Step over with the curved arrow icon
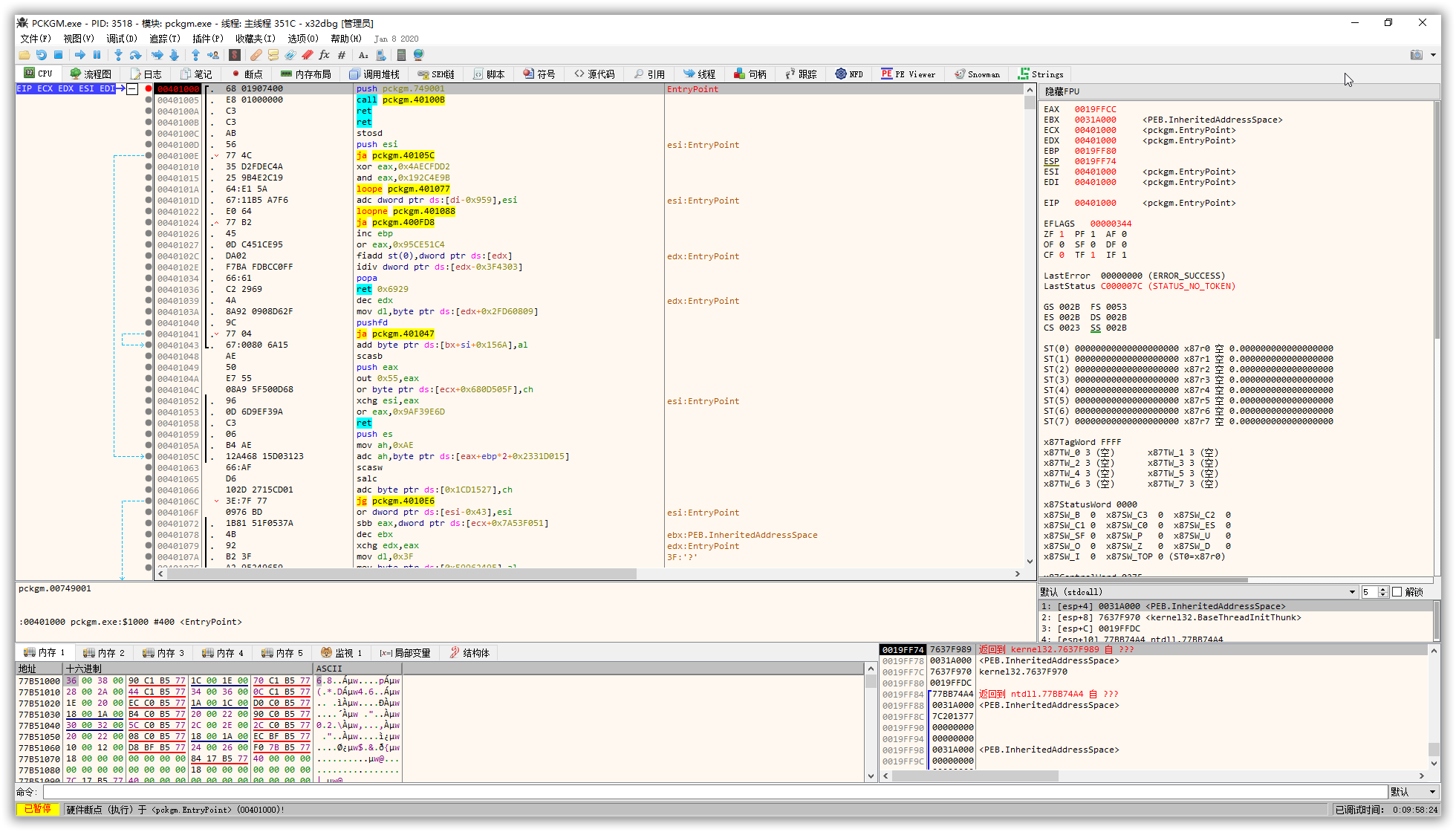The height and width of the screenshot is (832, 1456). [135, 55]
